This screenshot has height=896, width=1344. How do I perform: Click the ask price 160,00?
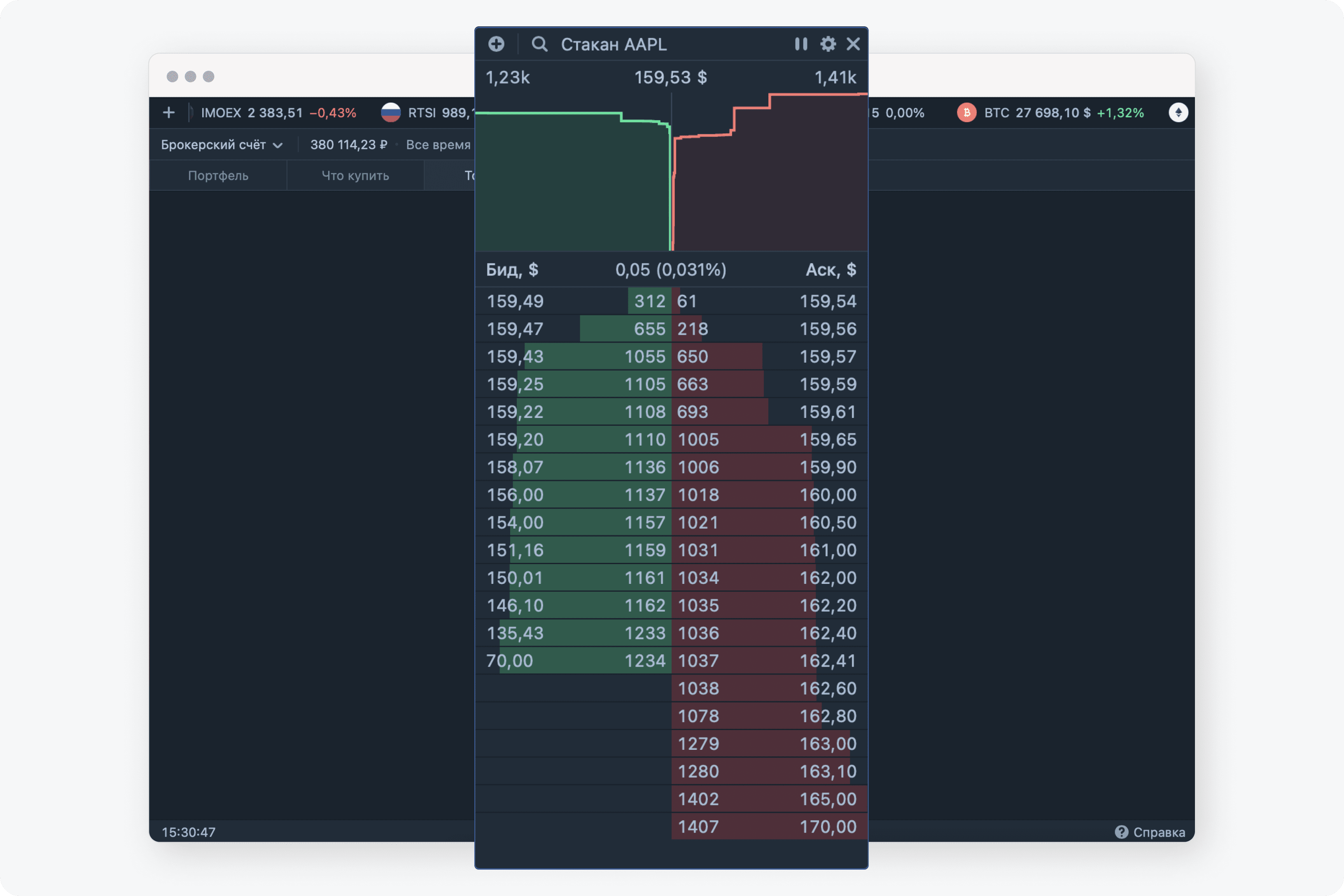(828, 495)
